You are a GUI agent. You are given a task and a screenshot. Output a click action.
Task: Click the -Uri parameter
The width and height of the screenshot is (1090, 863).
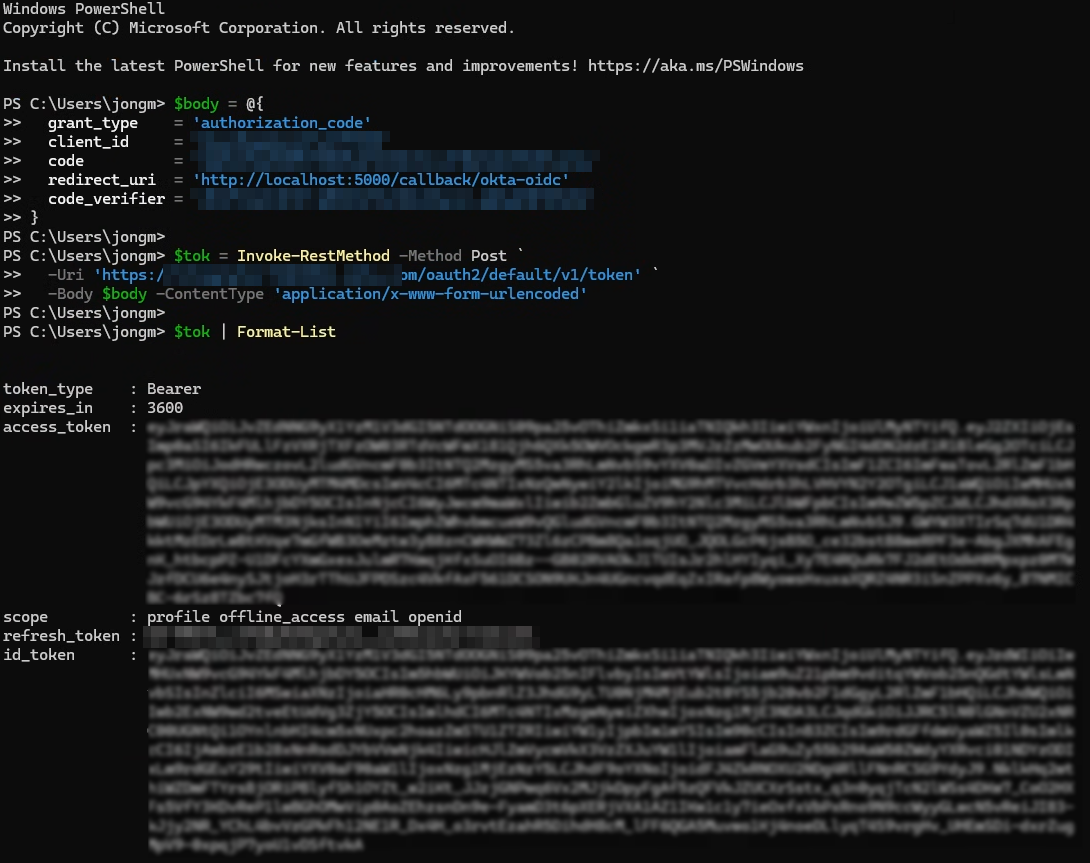(x=65, y=275)
